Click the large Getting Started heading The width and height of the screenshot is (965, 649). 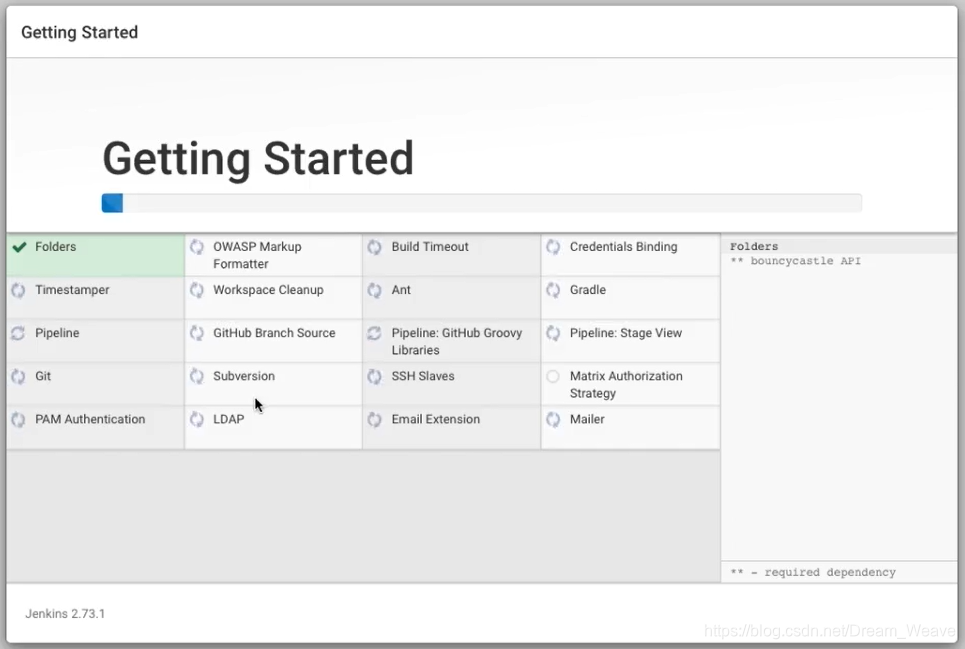click(258, 159)
